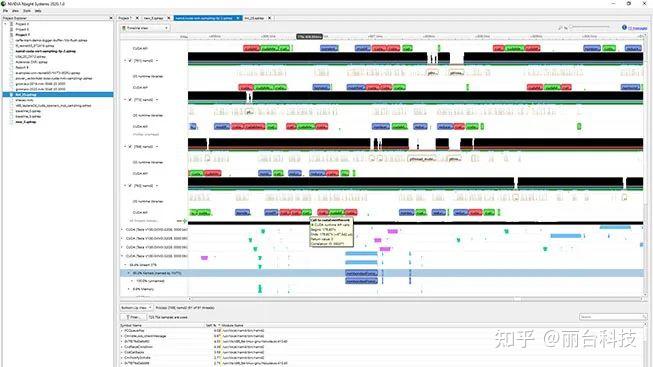
Task: Collapse the topmost namd2 thread row
Action: click(x=125, y=61)
